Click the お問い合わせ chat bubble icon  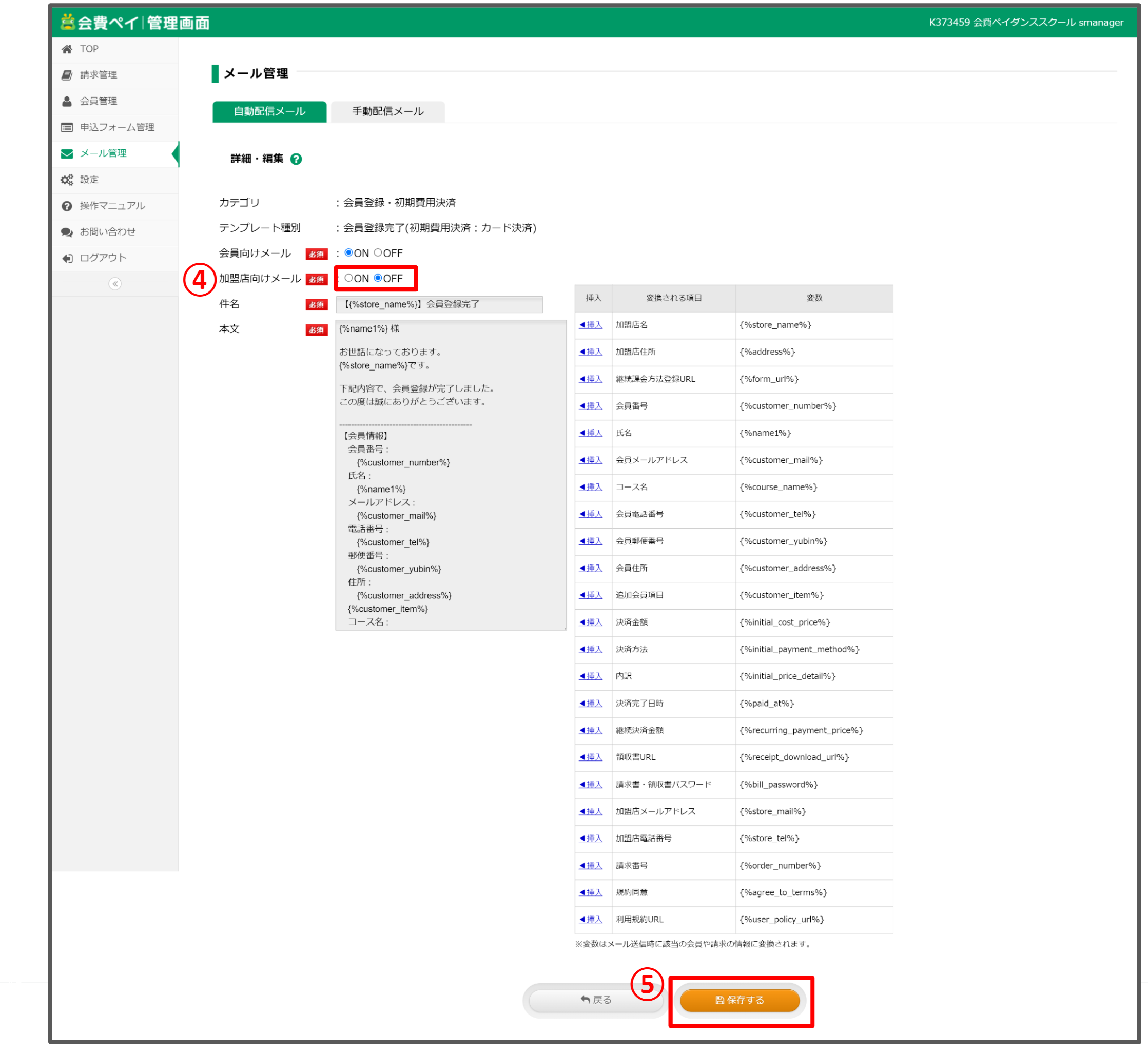tap(67, 232)
